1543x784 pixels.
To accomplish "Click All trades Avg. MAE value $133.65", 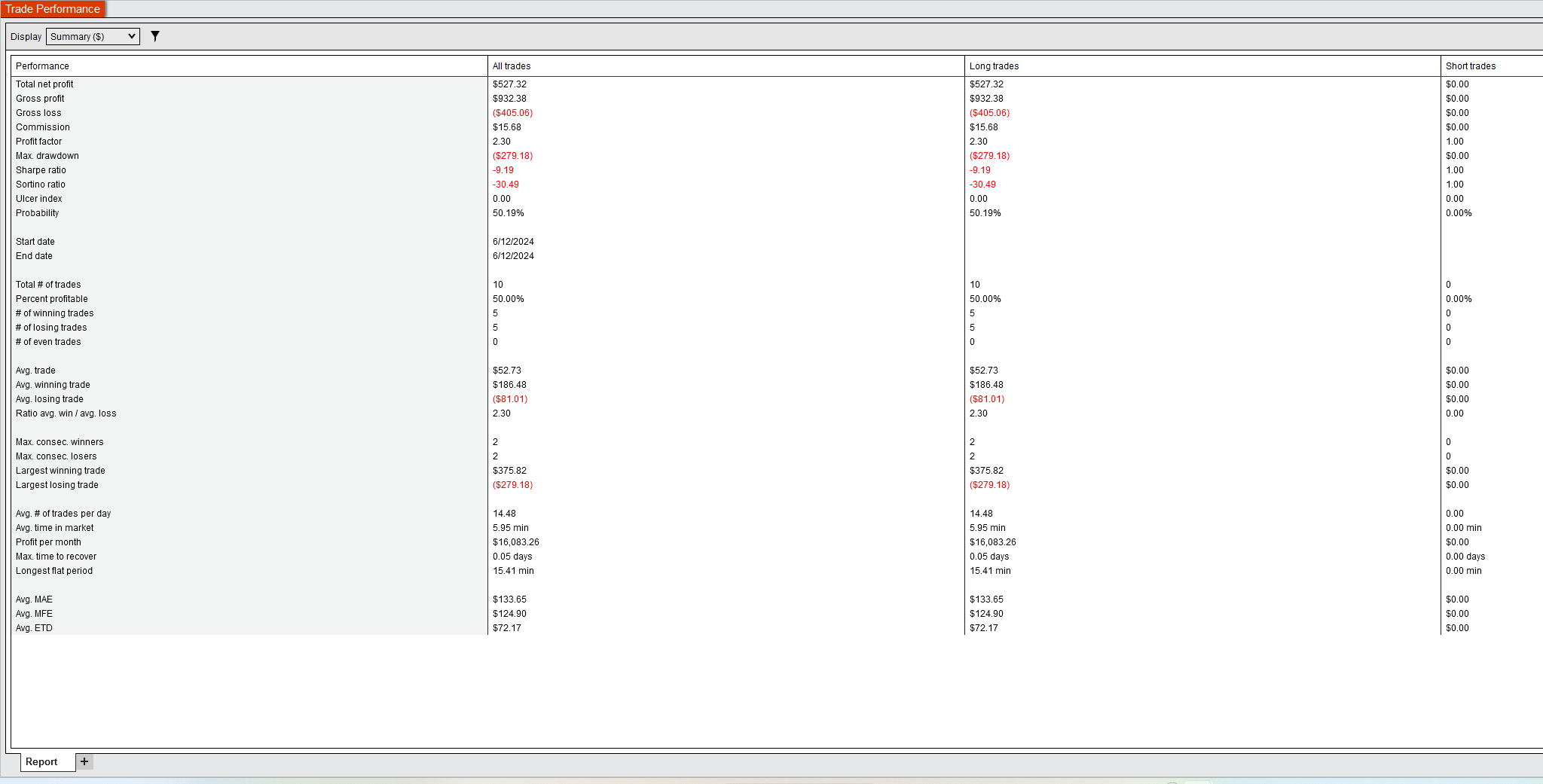I will coord(510,599).
